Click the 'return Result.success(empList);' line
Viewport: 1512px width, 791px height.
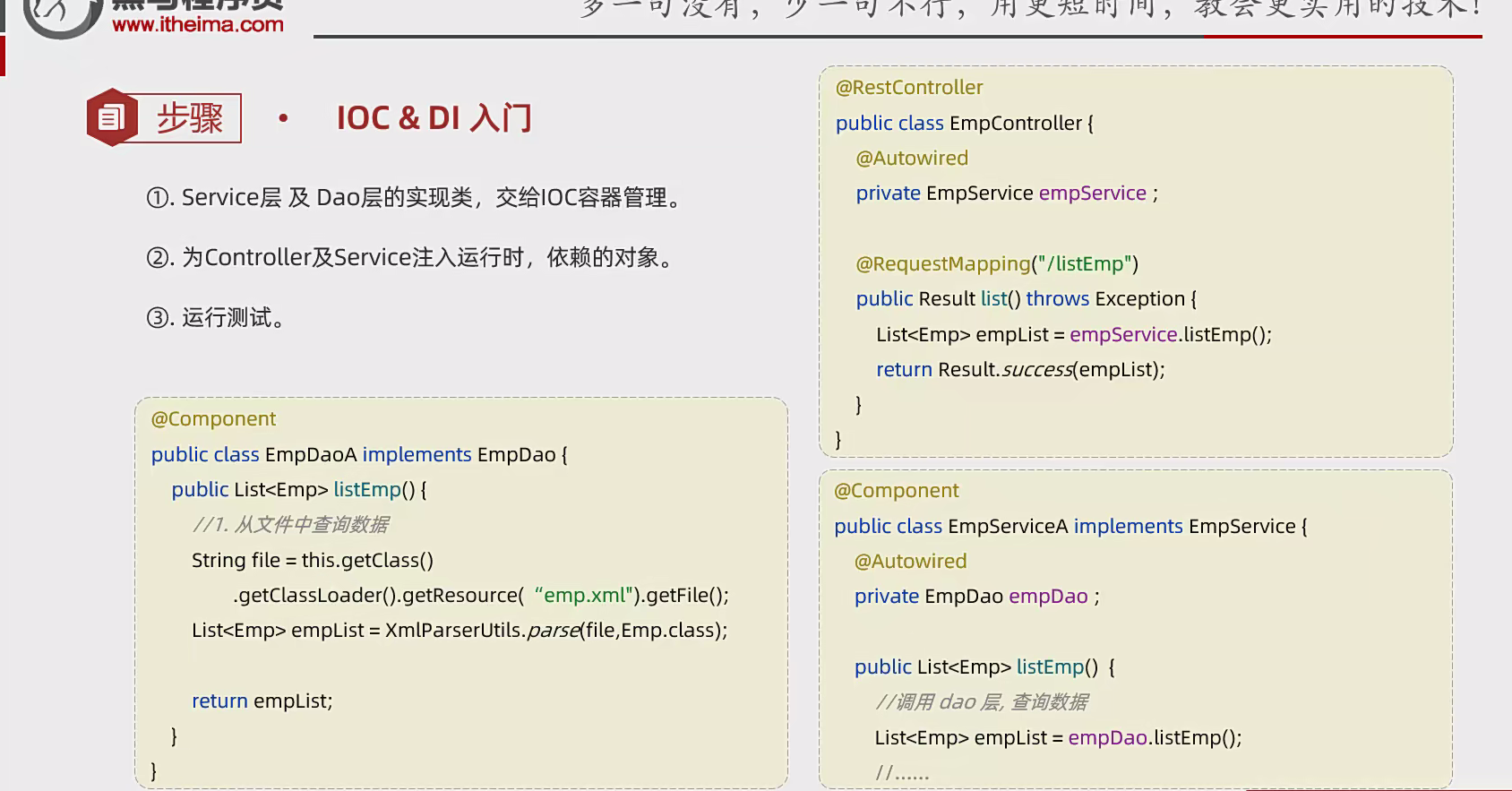pyautogui.click(x=1020, y=370)
